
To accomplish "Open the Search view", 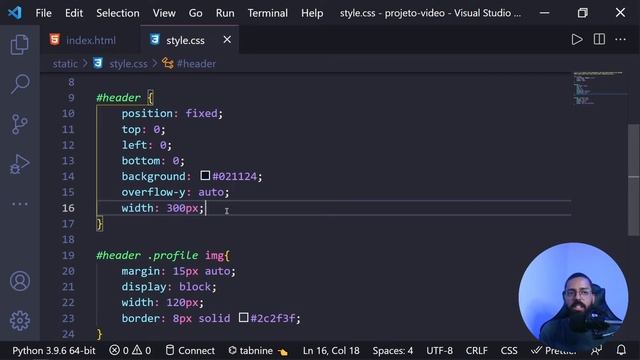I will point(20,84).
